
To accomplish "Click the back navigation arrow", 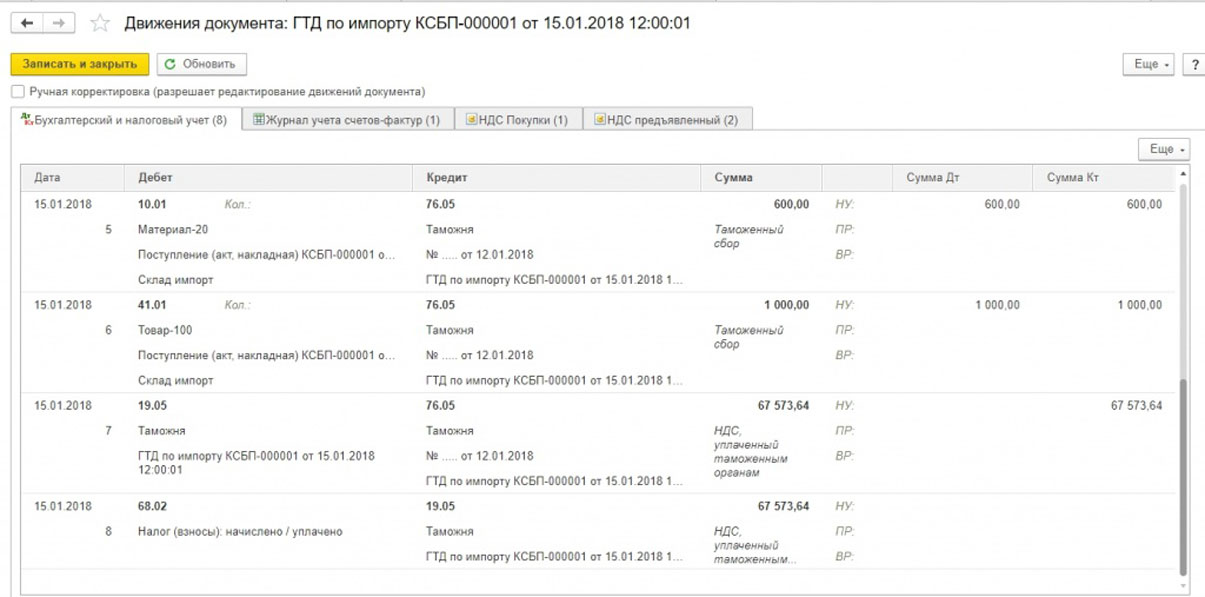I will point(27,22).
